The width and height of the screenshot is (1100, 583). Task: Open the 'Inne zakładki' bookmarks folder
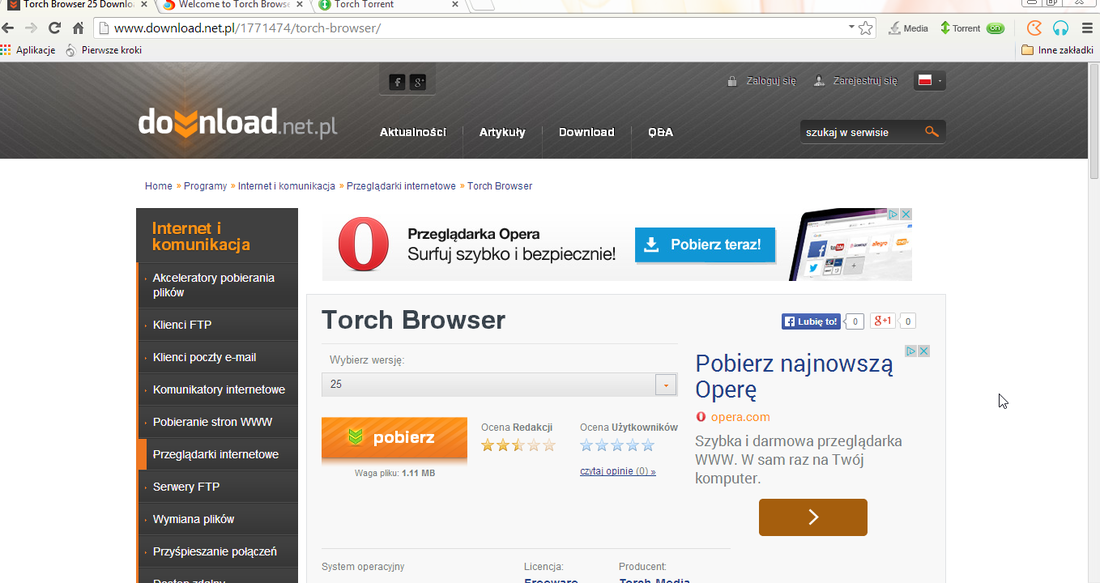(1058, 50)
